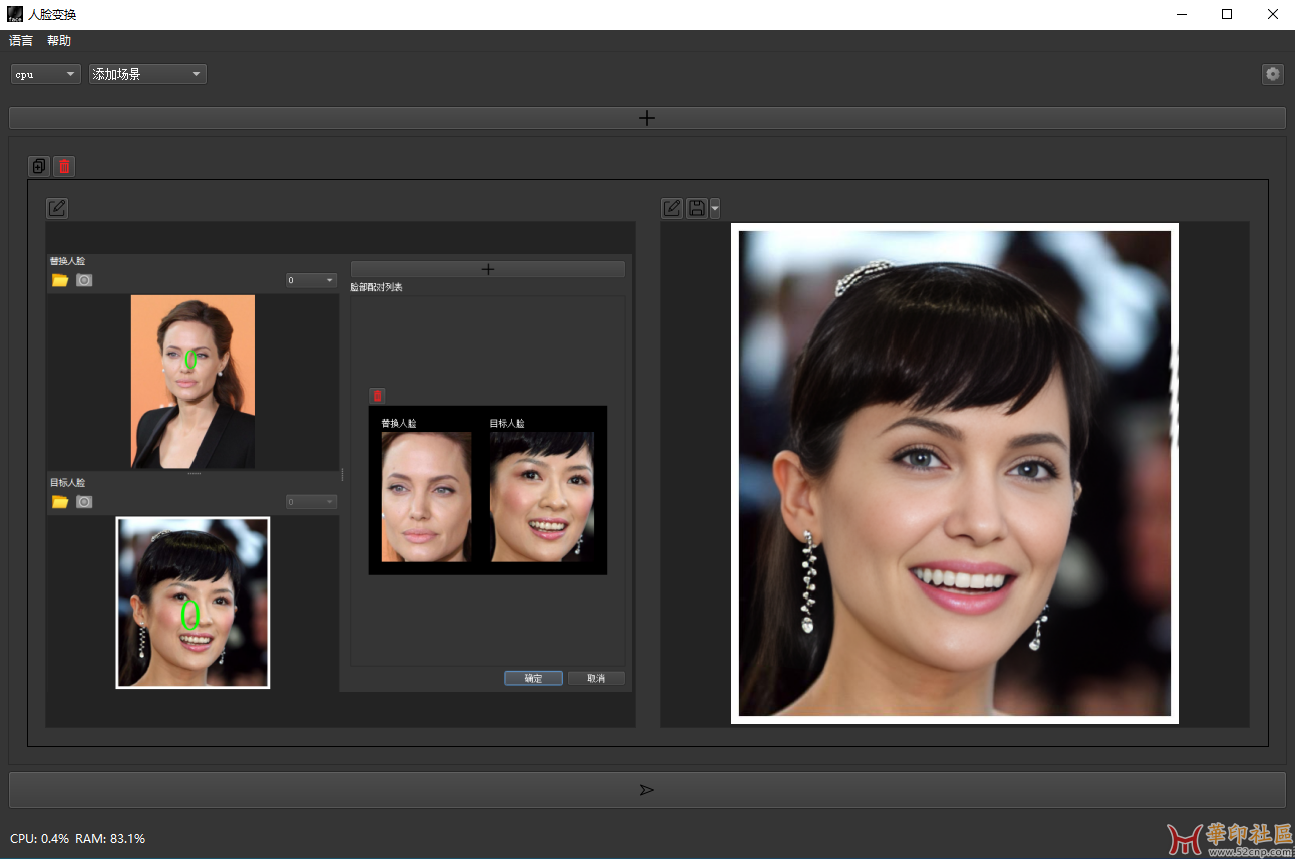Click the edit icon above the input panel
The height and width of the screenshot is (859, 1295).
(57, 208)
